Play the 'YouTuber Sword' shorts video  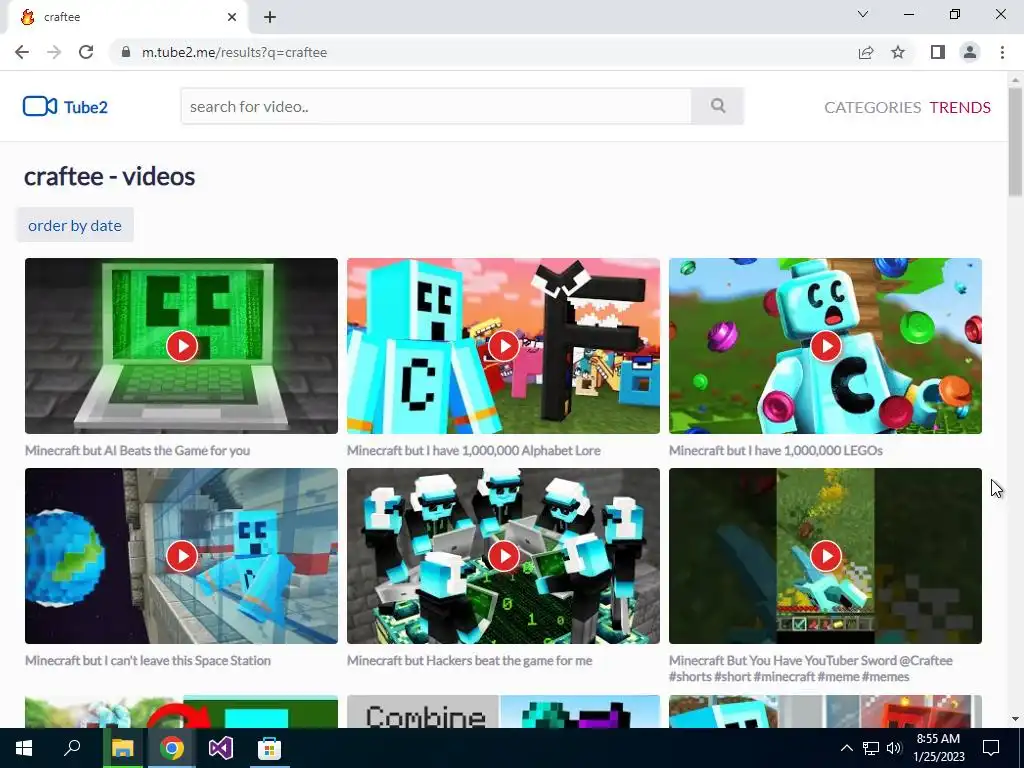825,556
